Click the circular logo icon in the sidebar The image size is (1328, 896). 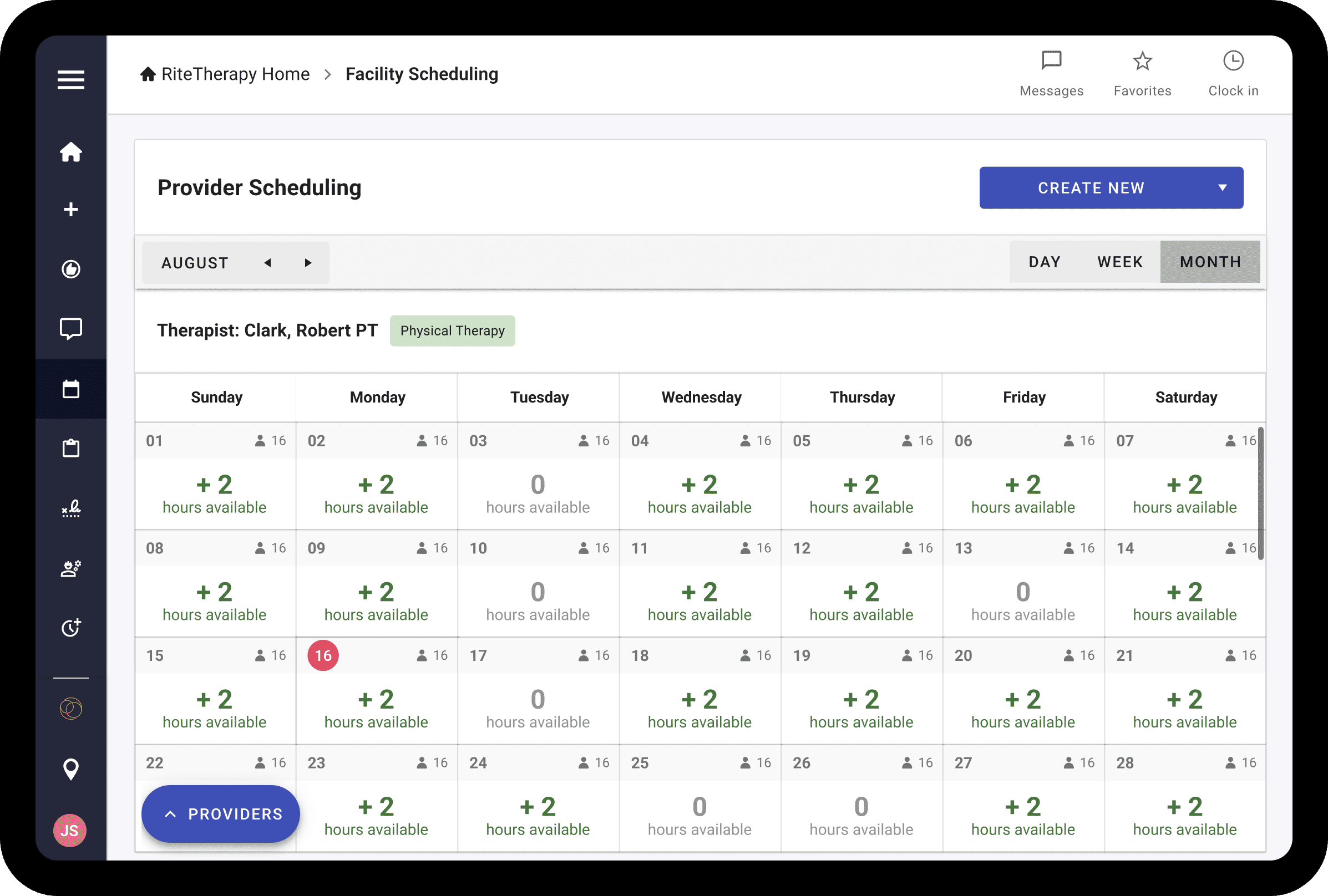tap(71, 709)
